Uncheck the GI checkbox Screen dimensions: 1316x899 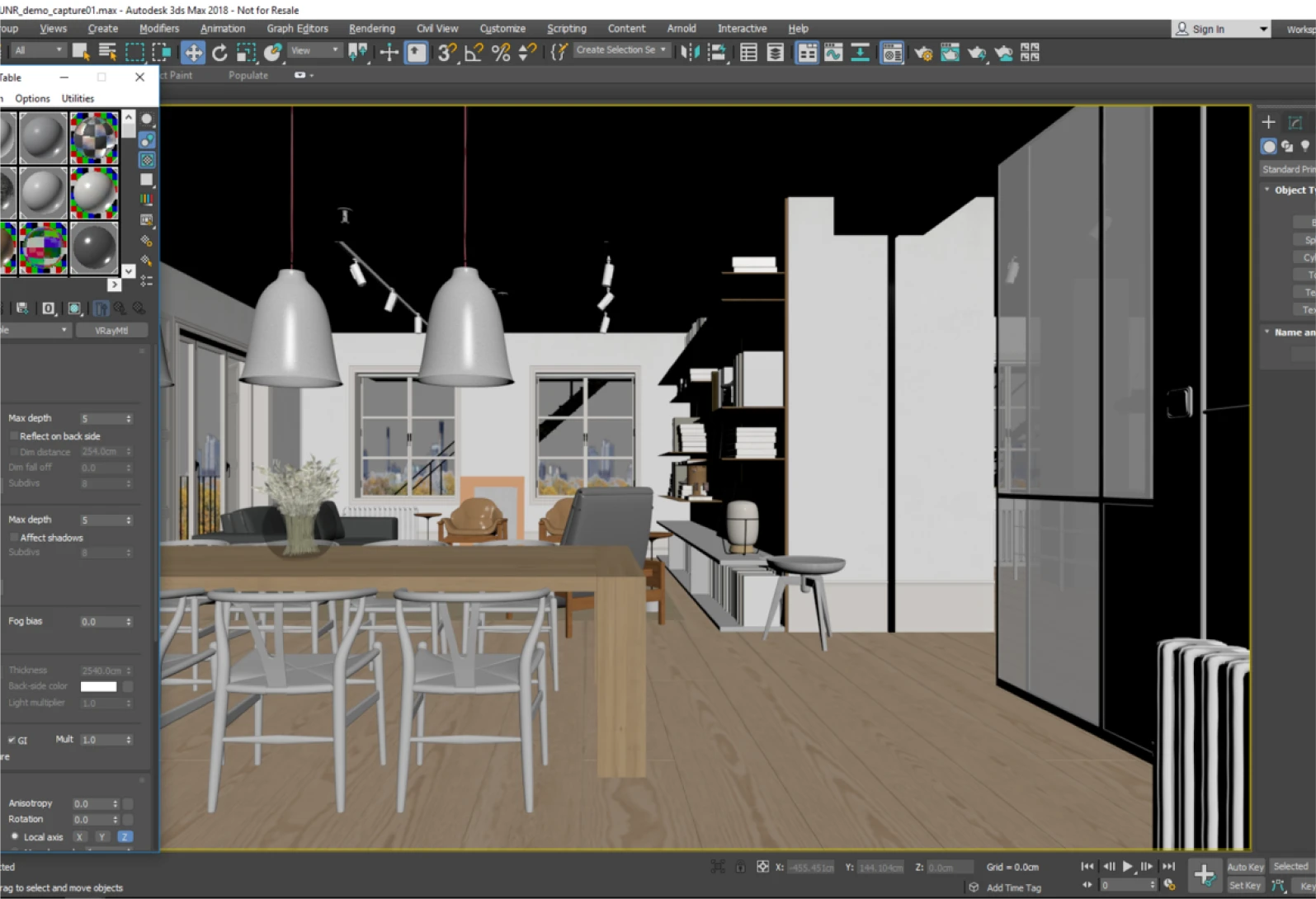point(12,740)
